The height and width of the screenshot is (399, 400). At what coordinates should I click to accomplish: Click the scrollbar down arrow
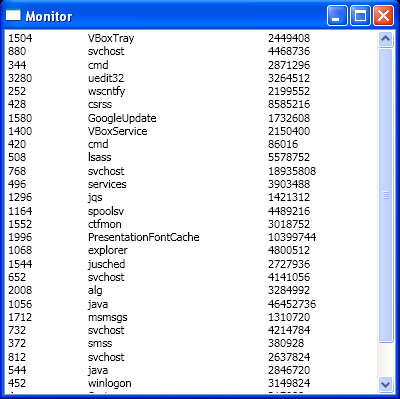(386, 385)
